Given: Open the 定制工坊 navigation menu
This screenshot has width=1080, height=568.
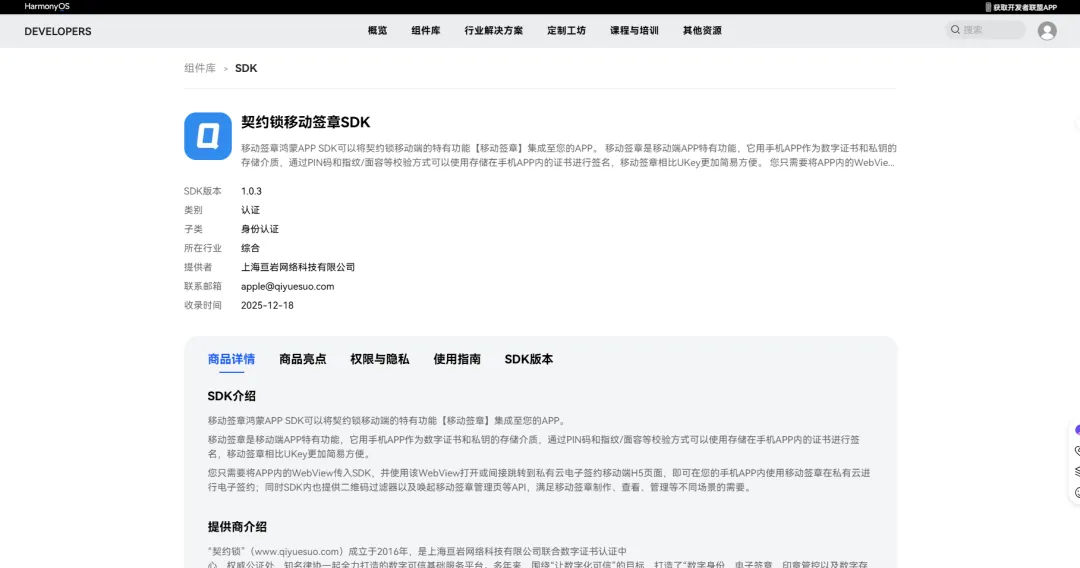Looking at the screenshot, I should tap(566, 30).
